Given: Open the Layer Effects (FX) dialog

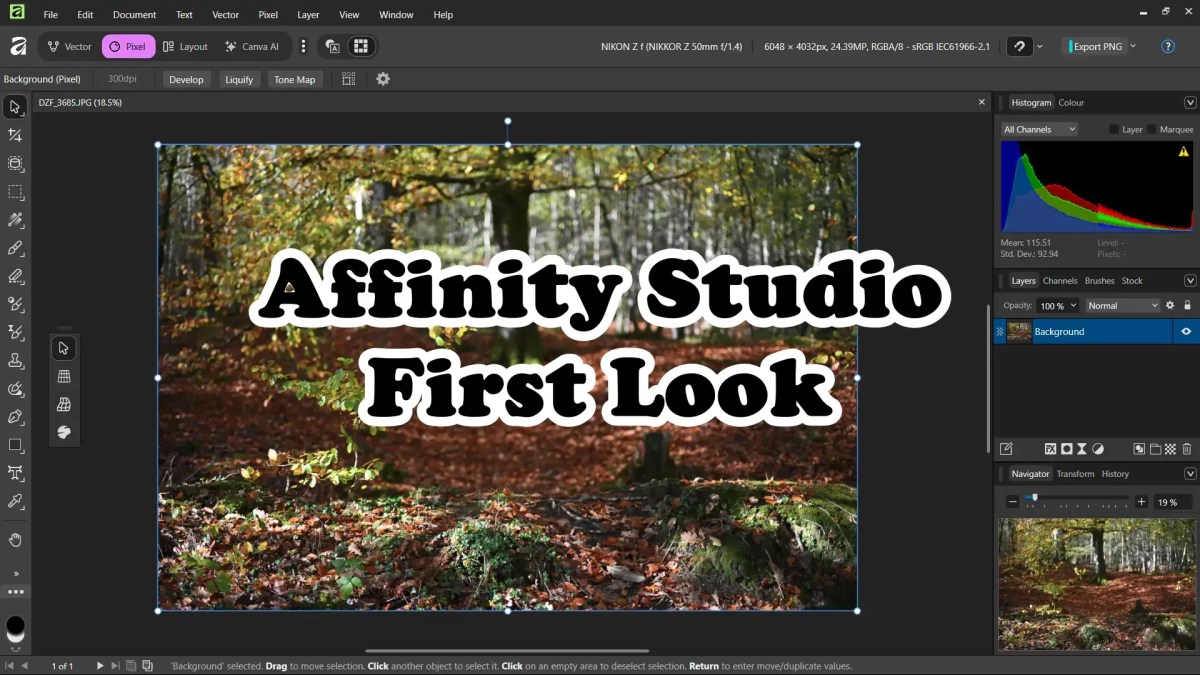Looking at the screenshot, I should point(1051,448).
